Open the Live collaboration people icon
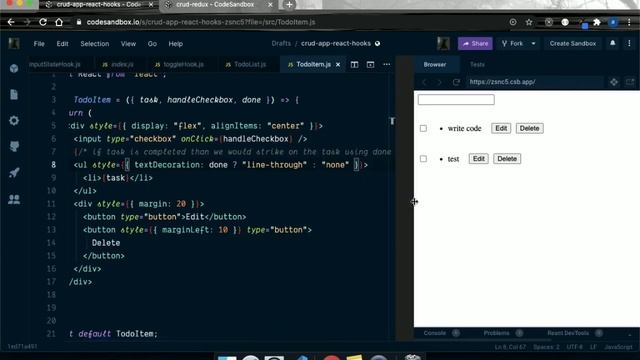This screenshot has width=640, height=360. [x=14, y=199]
